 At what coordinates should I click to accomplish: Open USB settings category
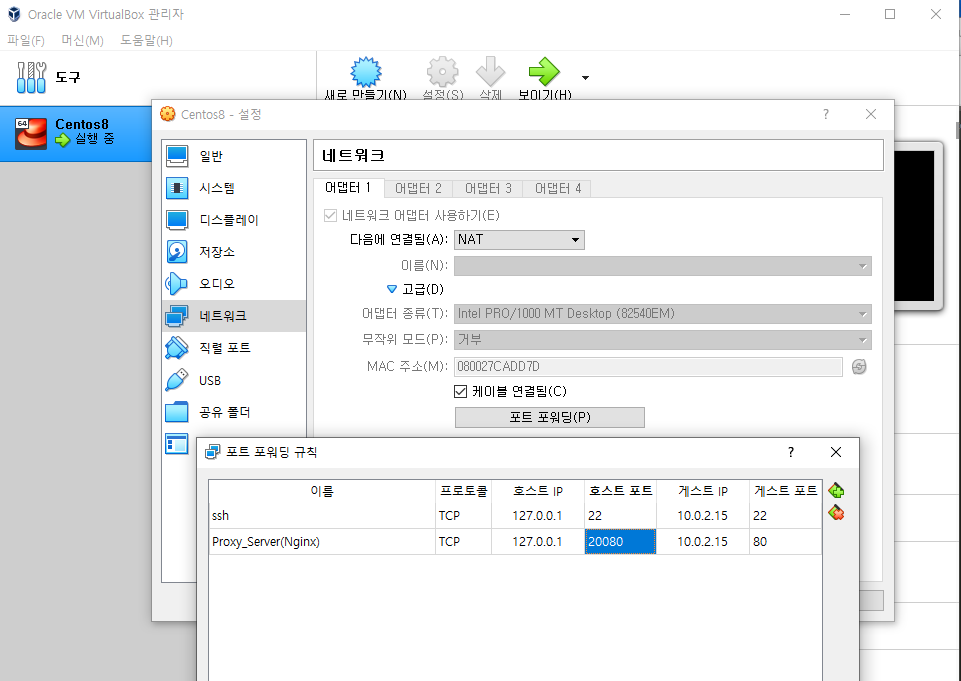(234, 380)
